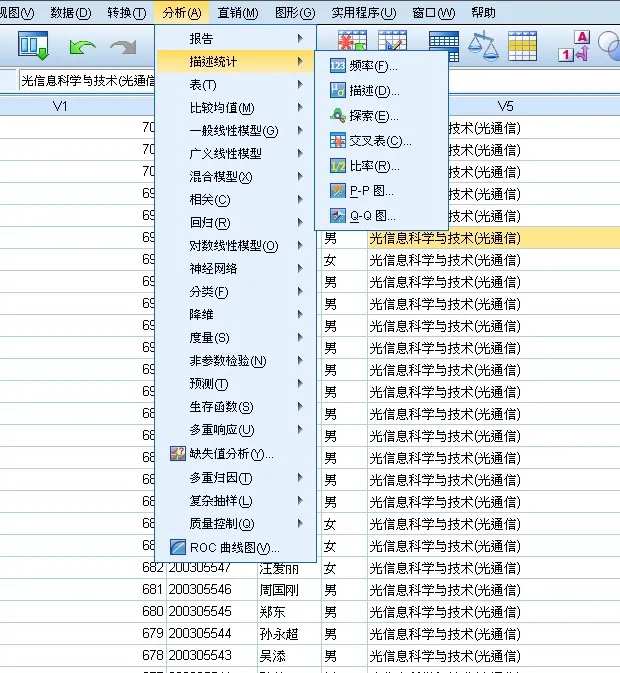620x673 pixels.
Task: Click the ROC curve icon
Action: 178,547
